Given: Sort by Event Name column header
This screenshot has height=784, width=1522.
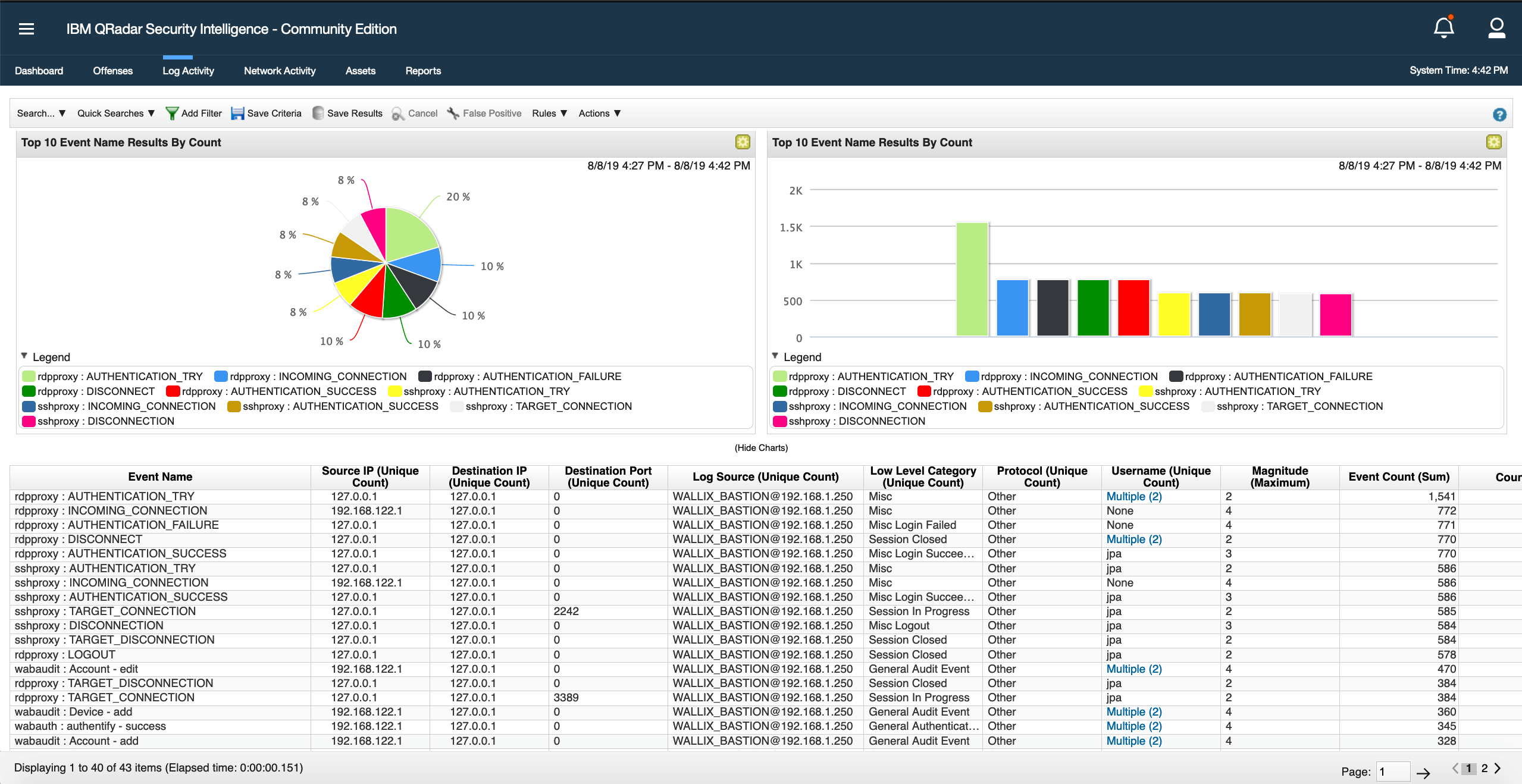Looking at the screenshot, I should pos(160,476).
